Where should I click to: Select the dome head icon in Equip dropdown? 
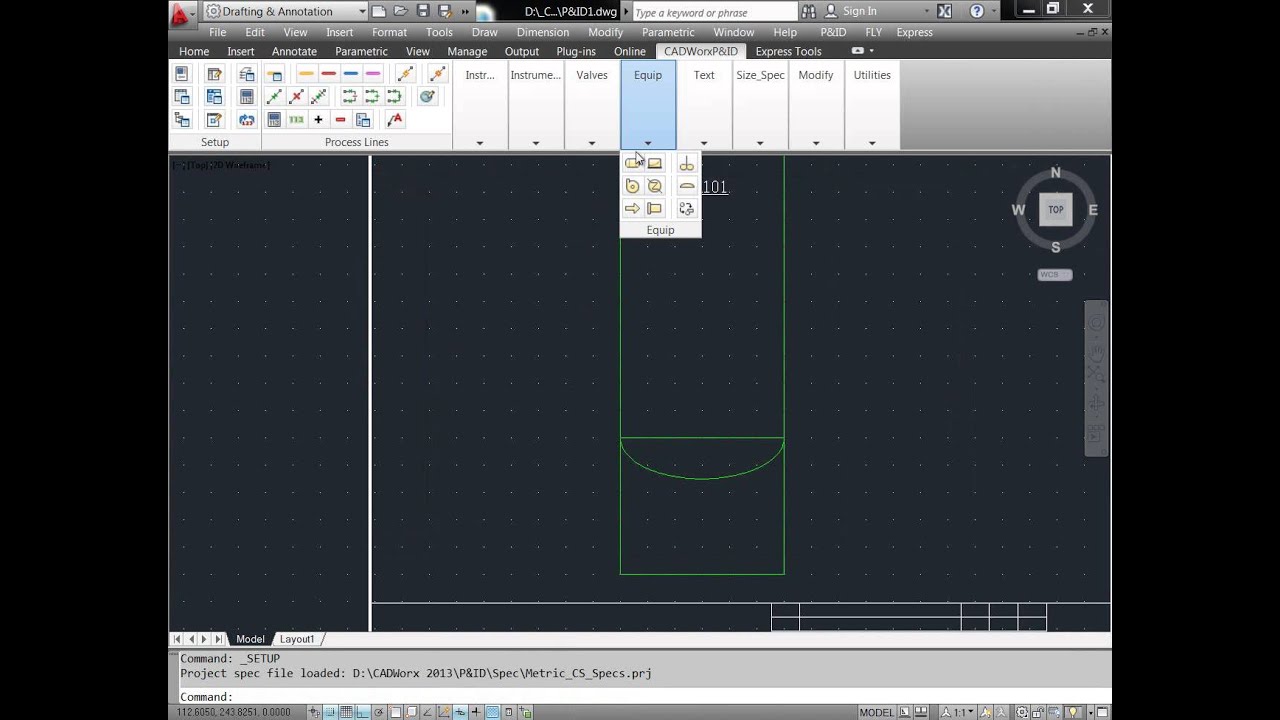click(x=686, y=186)
